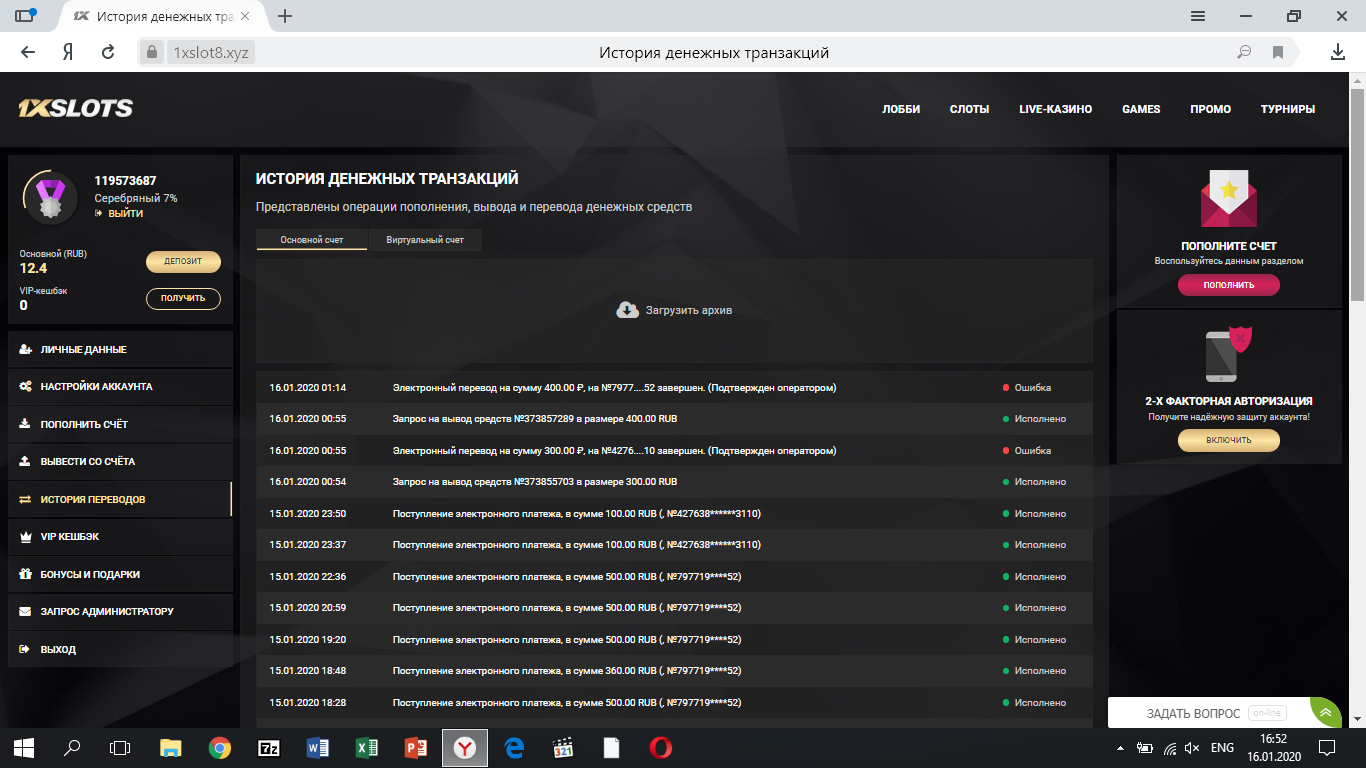
Task: Show hidden system tray icons
Action: (x=1119, y=747)
